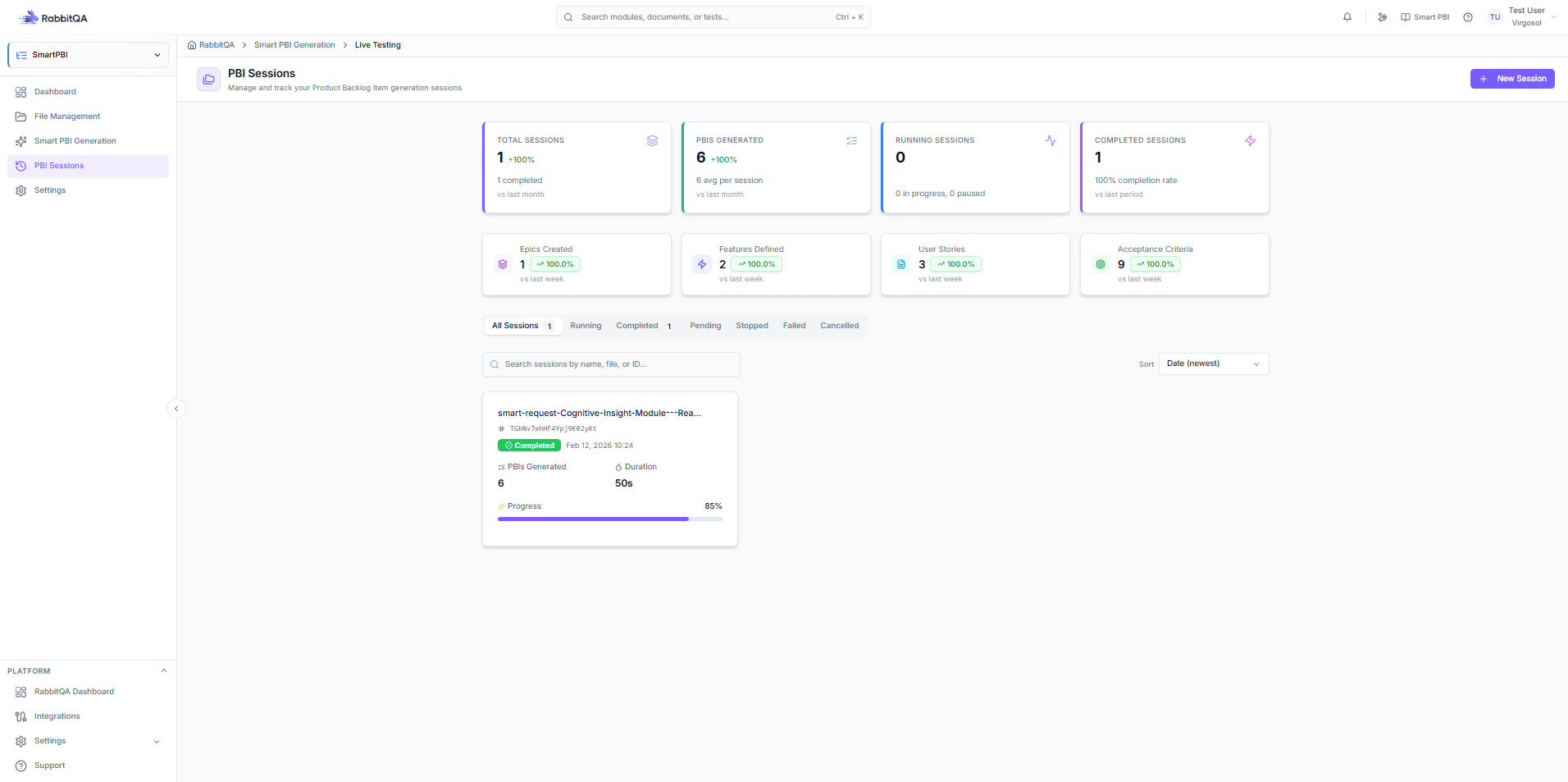Click the Epics Created icon

[x=503, y=264]
